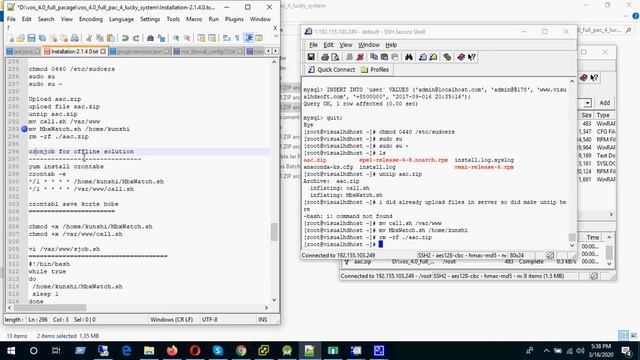
Task: Paste into terminal from SSH toolbar
Action: [x=384, y=57]
